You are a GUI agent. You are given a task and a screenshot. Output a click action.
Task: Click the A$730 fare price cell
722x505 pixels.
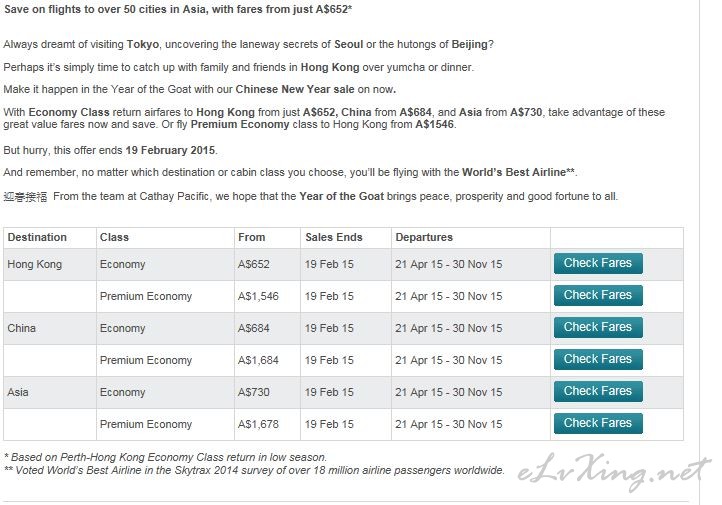pos(267,393)
